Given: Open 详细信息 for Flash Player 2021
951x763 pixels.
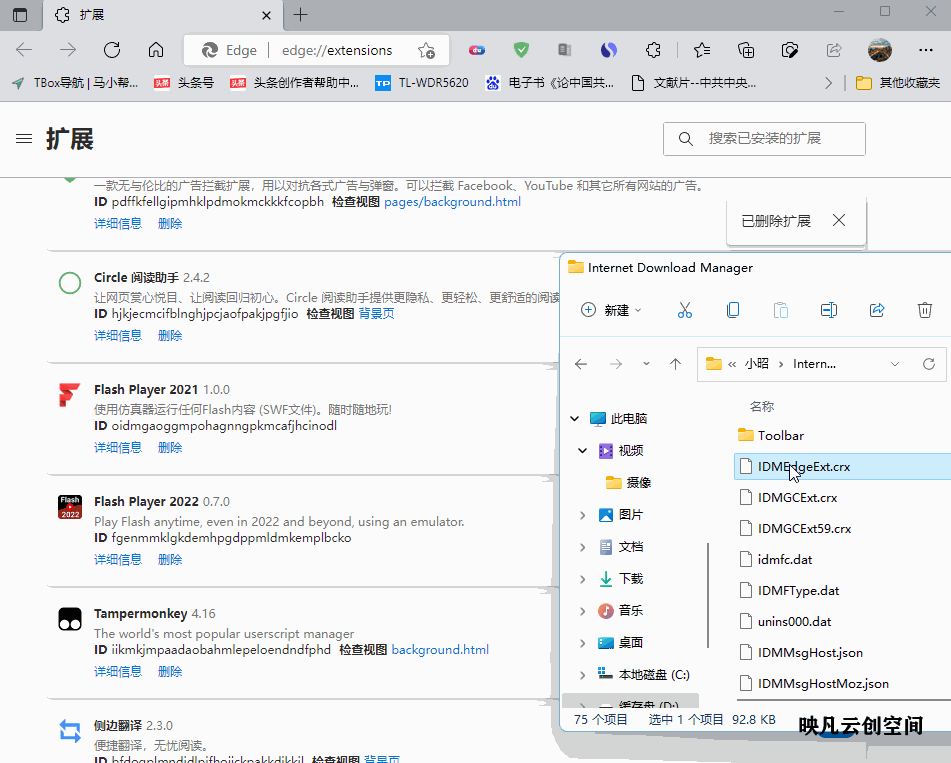Looking at the screenshot, I should [x=118, y=448].
